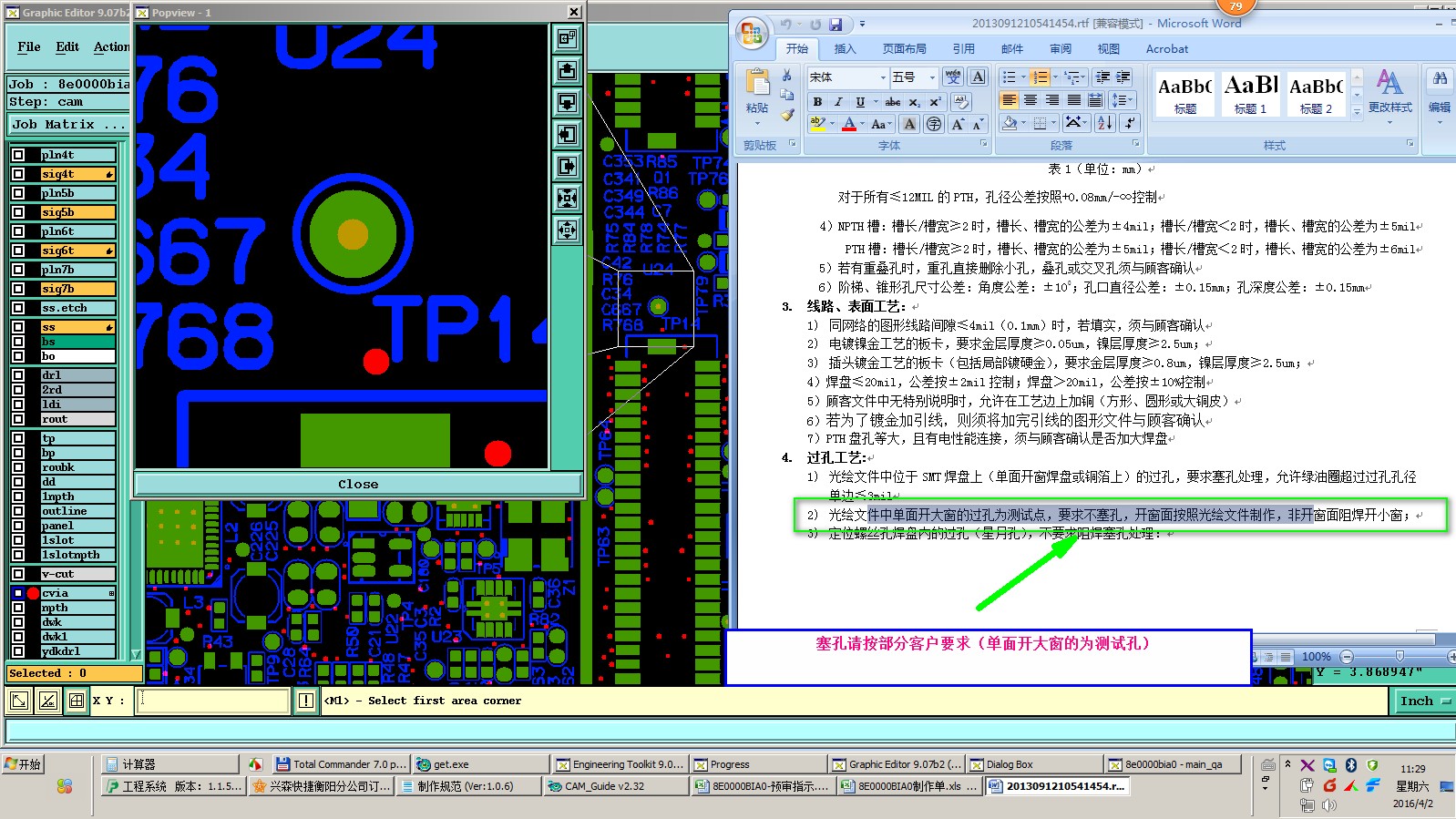Click the pan down icon in Popview
This screenshot has height=819, width=1456.
coord(567,102)
